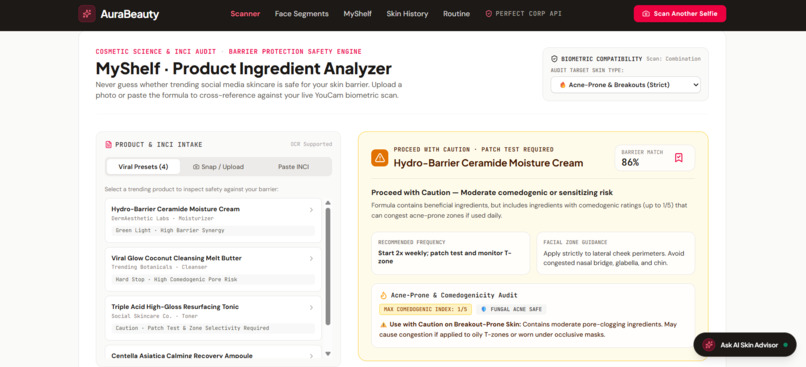Expand the Viral Glow Coconut Cleansing Melt Butter chevron

[x=311, y=259]
